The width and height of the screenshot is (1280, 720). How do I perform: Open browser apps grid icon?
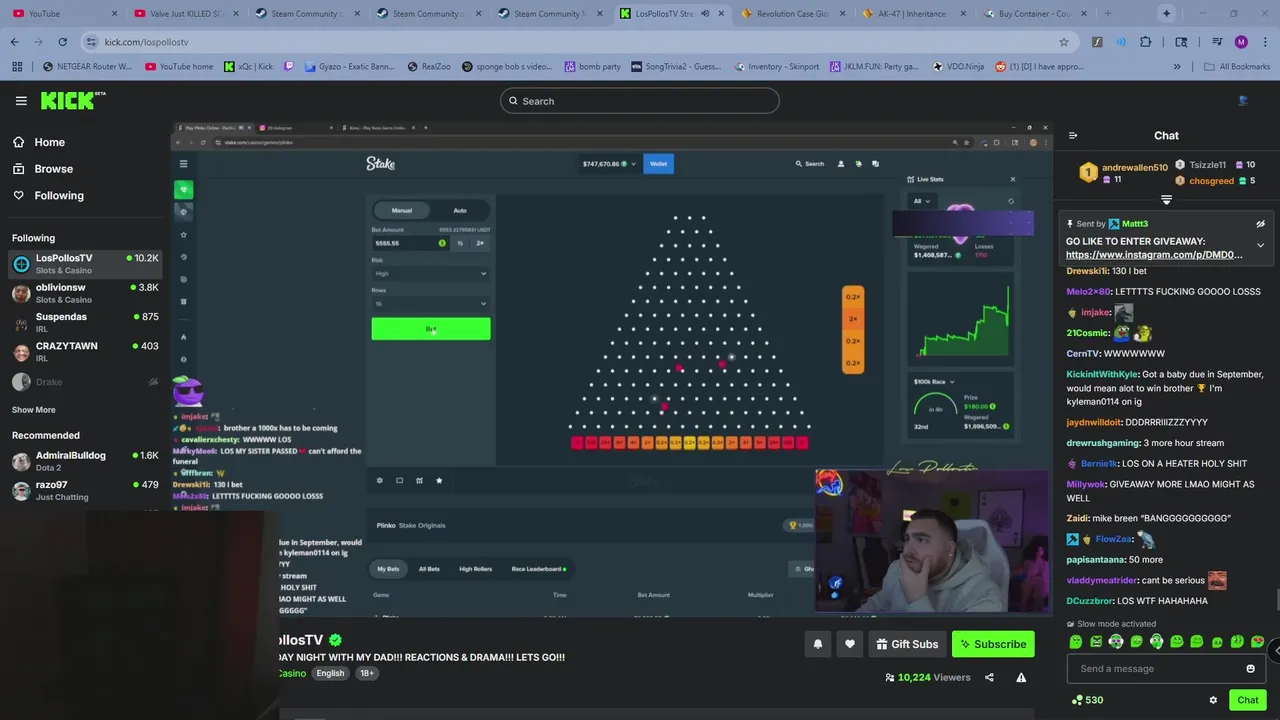17,67
